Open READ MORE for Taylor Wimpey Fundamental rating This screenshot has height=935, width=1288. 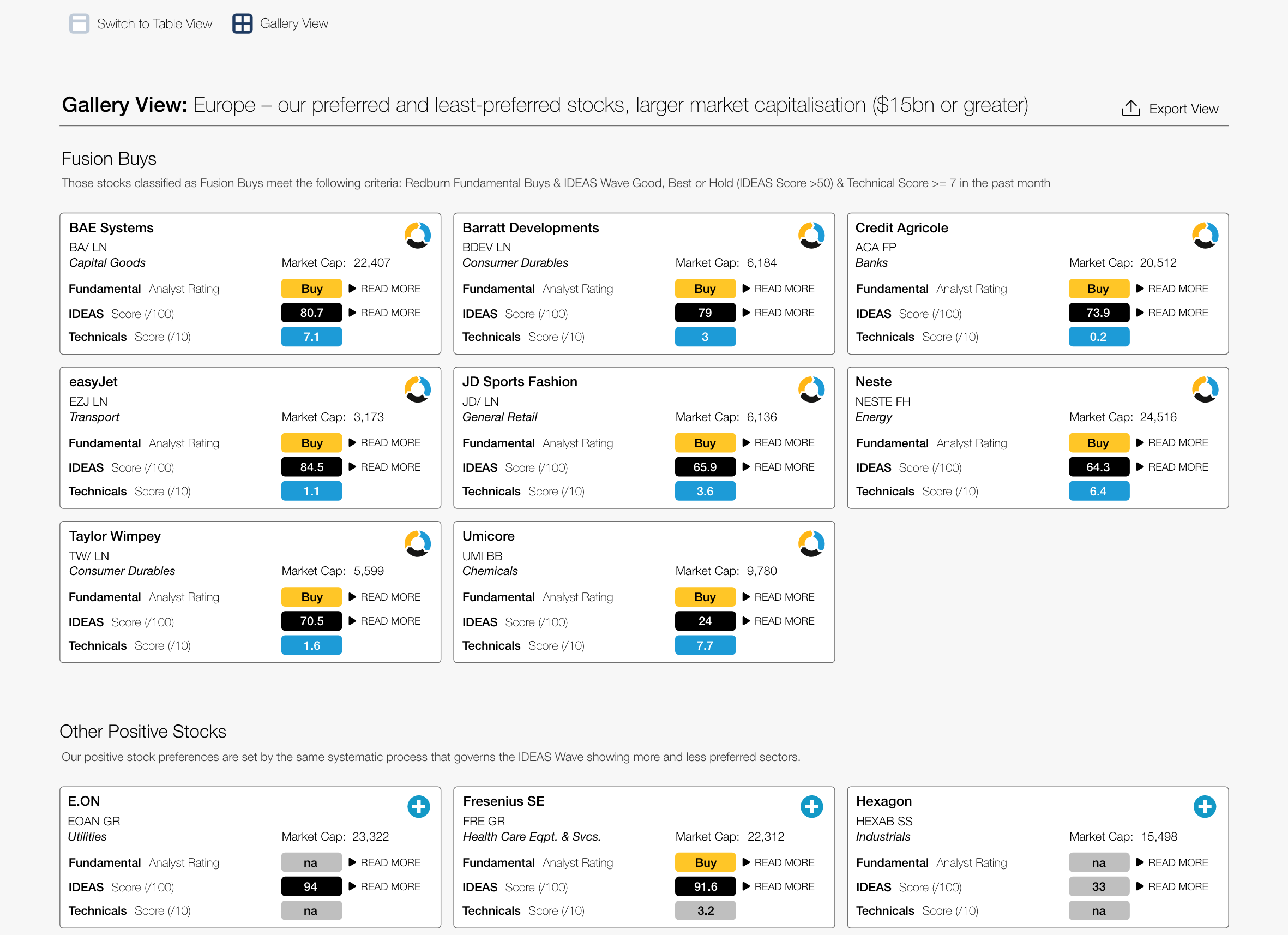click(384, 597)
